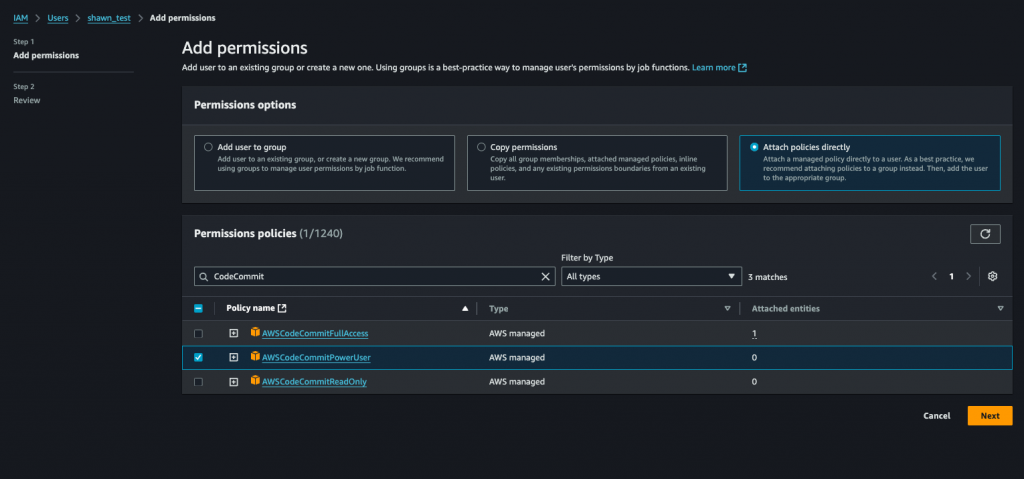Open the Filter by Type dropdown
The image size is (1024, 479).
pos(650,276)
